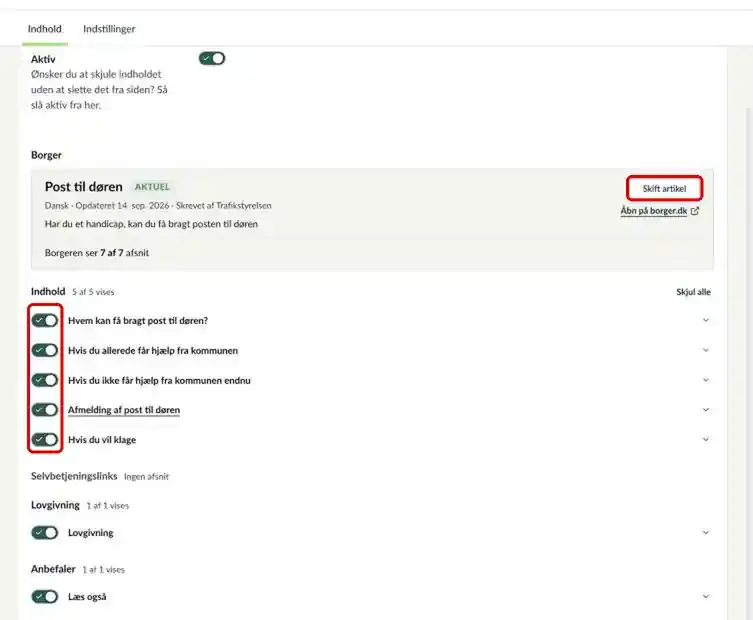Open the Åbn på borger.dk link
This screenshot has height=620, width=753.
click(654, 210)
